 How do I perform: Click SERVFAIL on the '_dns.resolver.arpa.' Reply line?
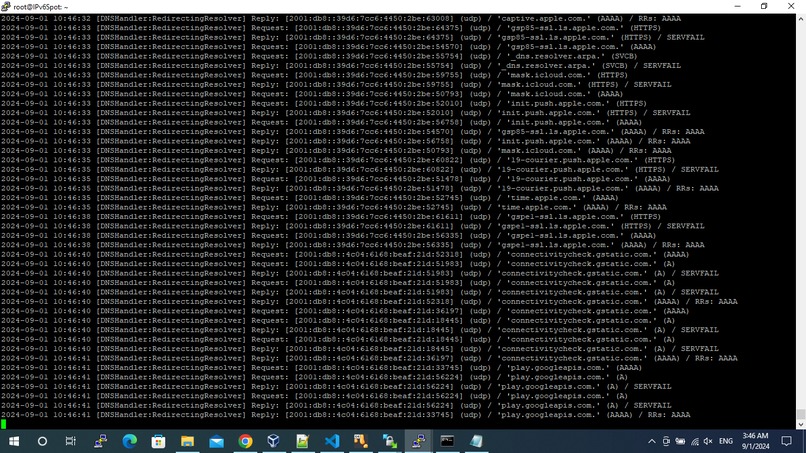point(662,66)
